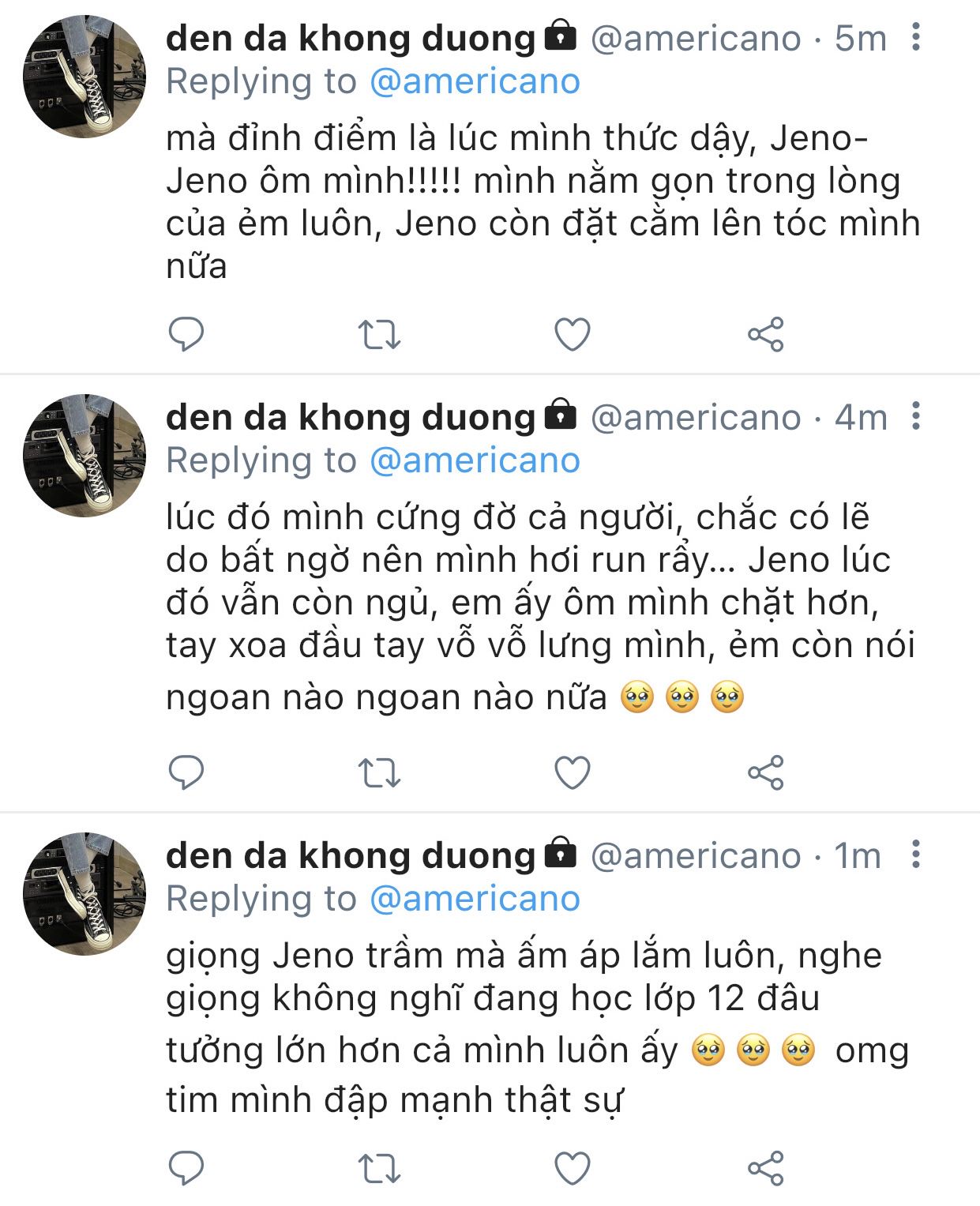980x1206 pixels.
Task: Open @americano link in first tweet's reply line
Action: pyautogui.click(x=475, y=81)
